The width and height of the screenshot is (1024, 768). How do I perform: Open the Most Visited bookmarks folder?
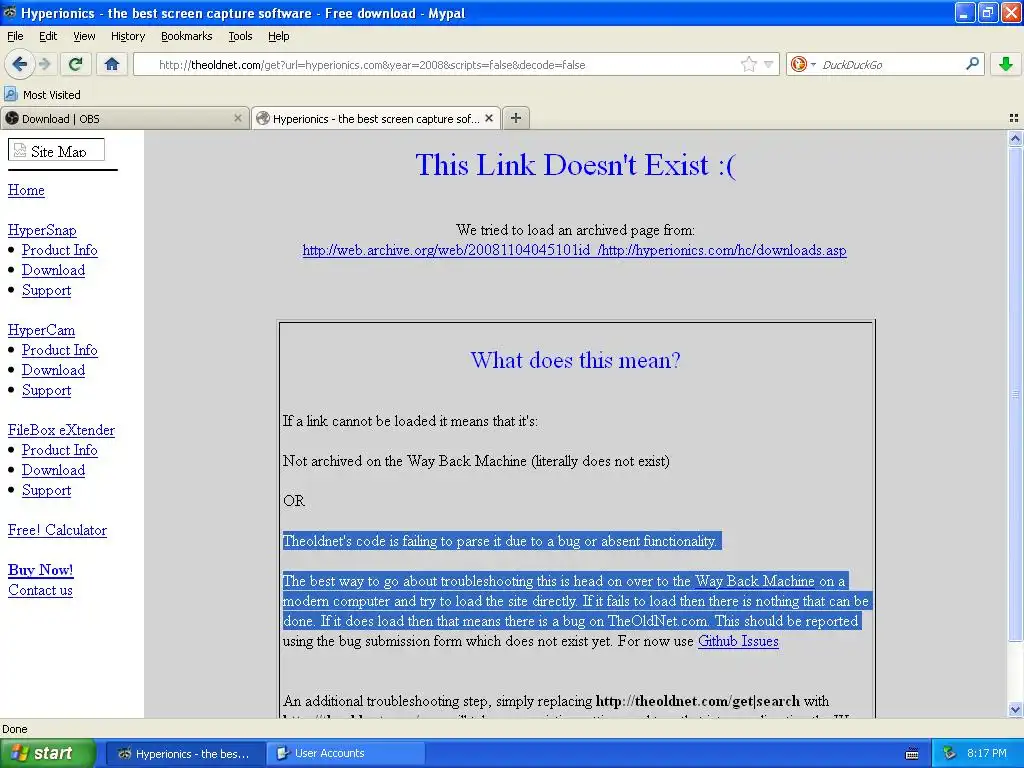[42, 95]
